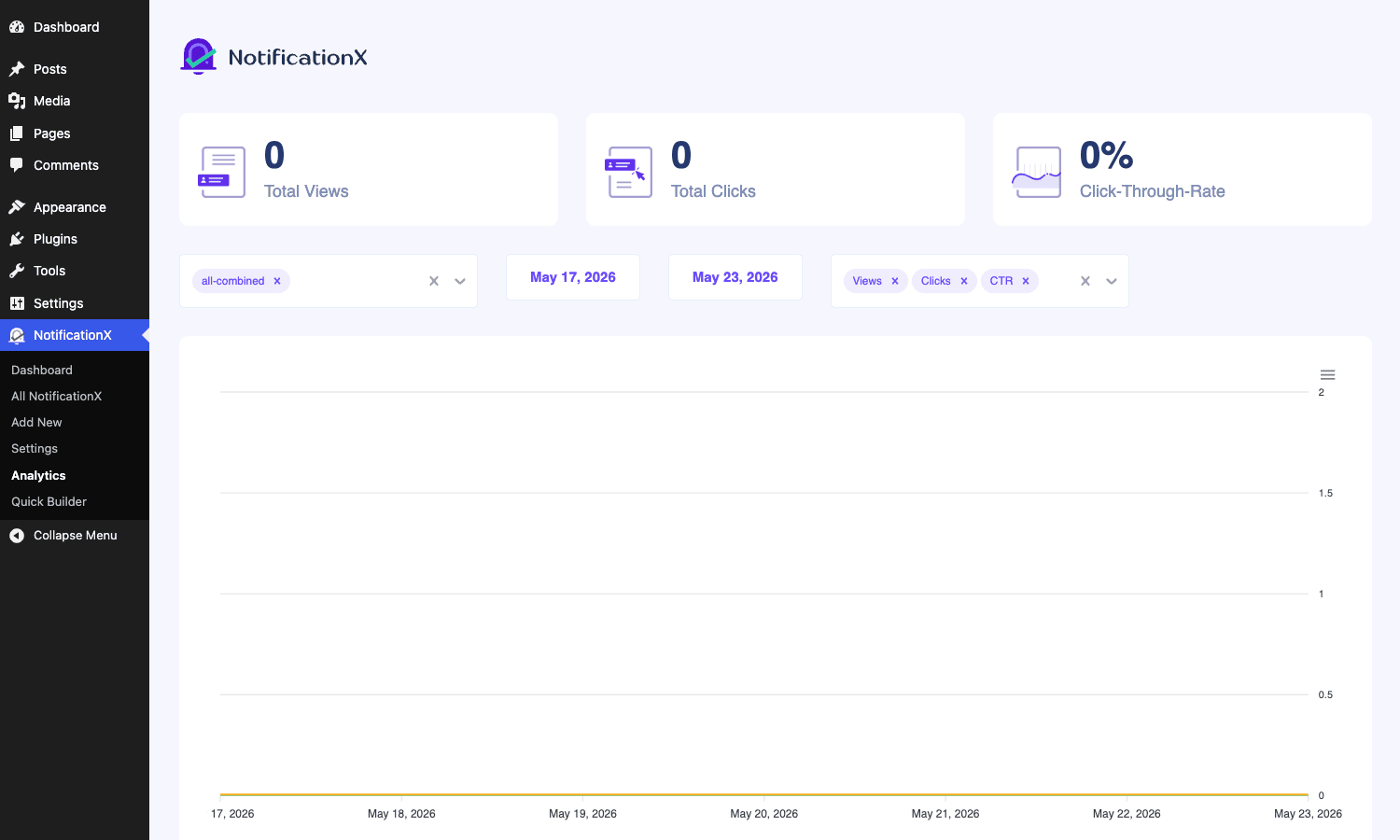
Task: Click the Click-Through-Rate chart icon
Action: click(1038, 172)
